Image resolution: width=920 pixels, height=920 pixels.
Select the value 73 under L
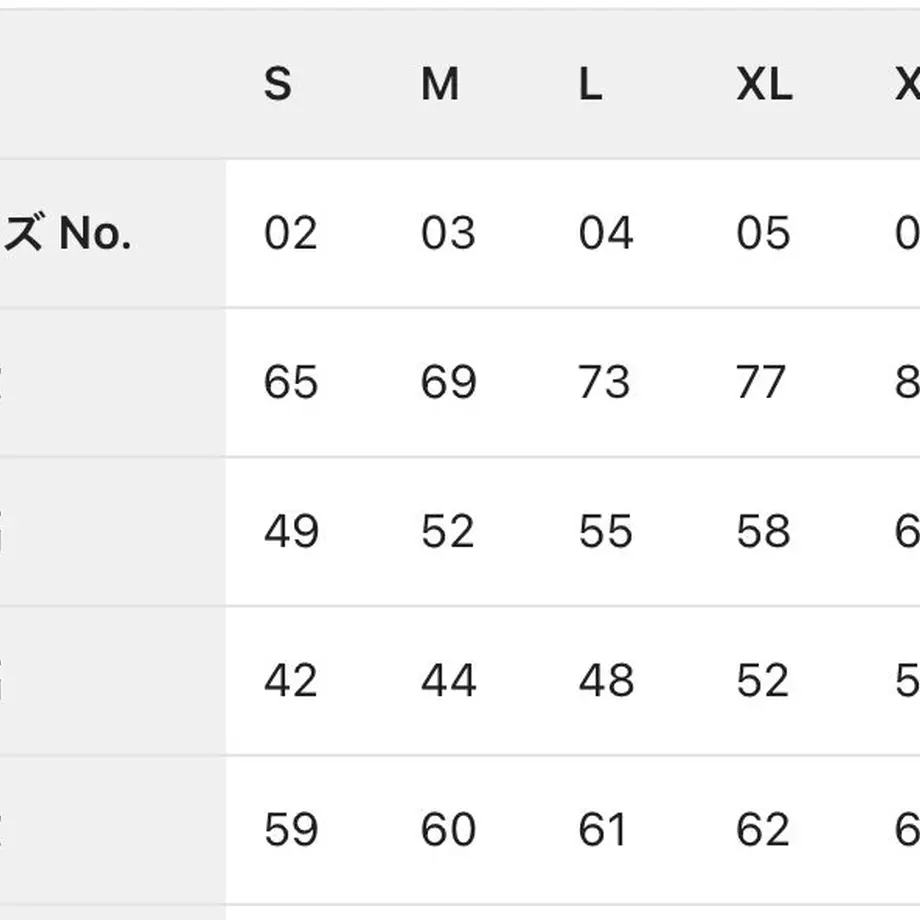[605, 382]
